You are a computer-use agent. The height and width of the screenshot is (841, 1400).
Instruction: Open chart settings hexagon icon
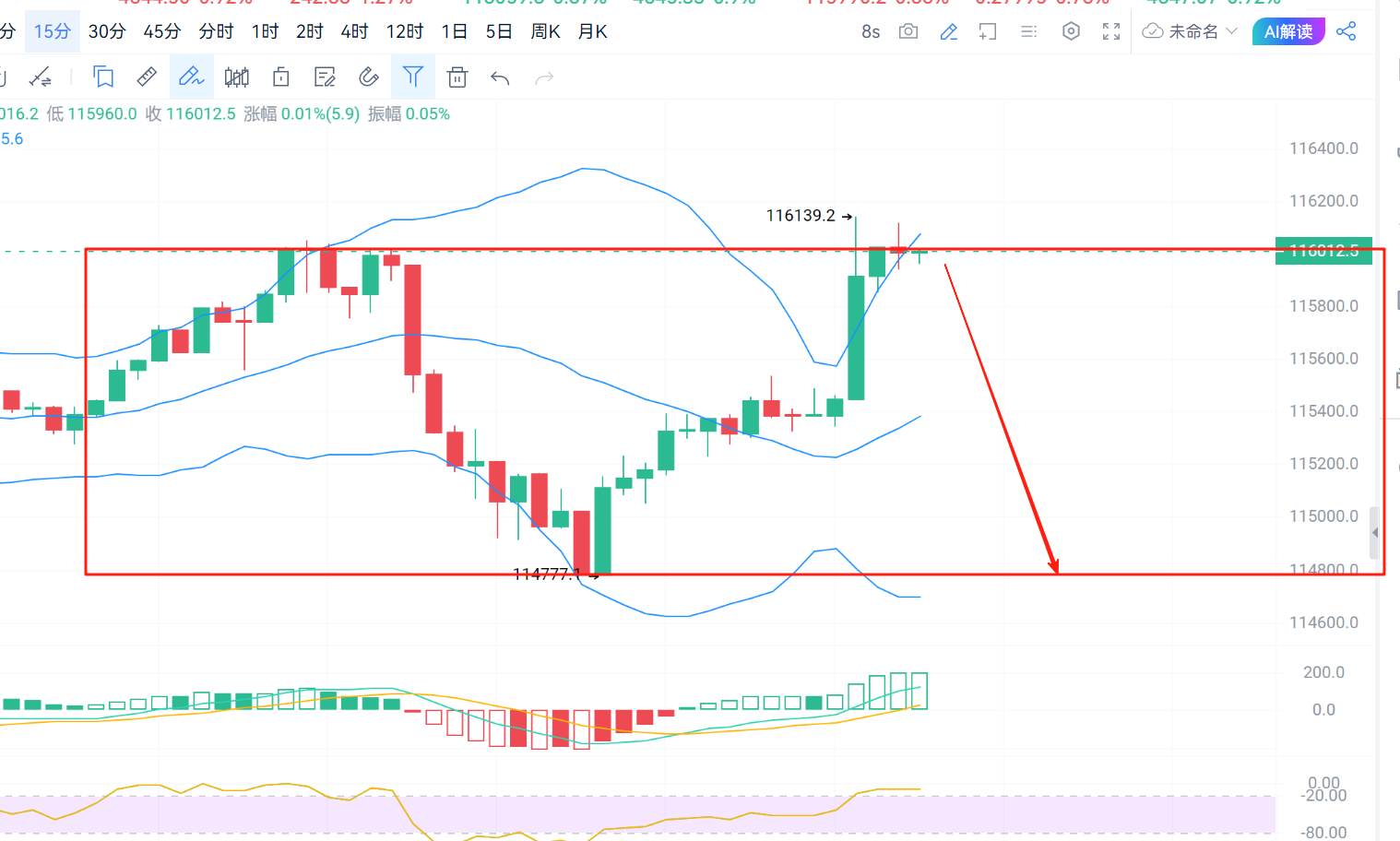(x=1071, y=31)
